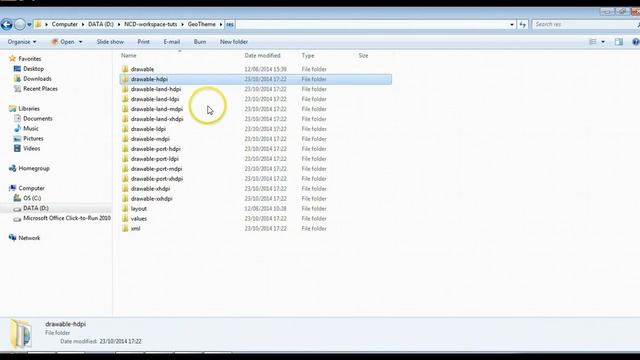Open the address bar history dropdown

click(512, 24)
